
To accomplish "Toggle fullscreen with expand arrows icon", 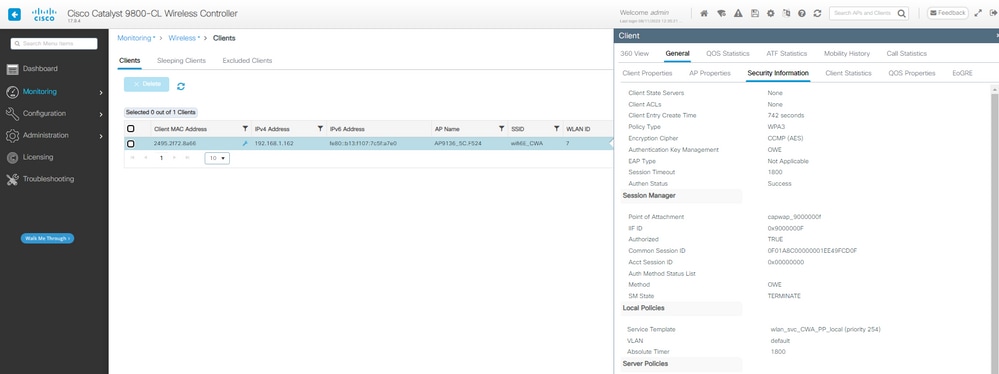I will click(x=978, y=13).
